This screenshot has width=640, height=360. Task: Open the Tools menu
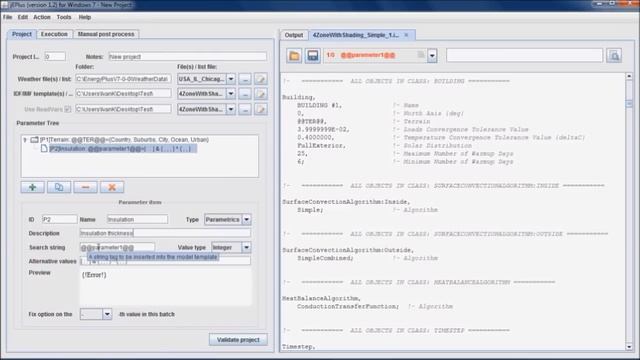64,17
